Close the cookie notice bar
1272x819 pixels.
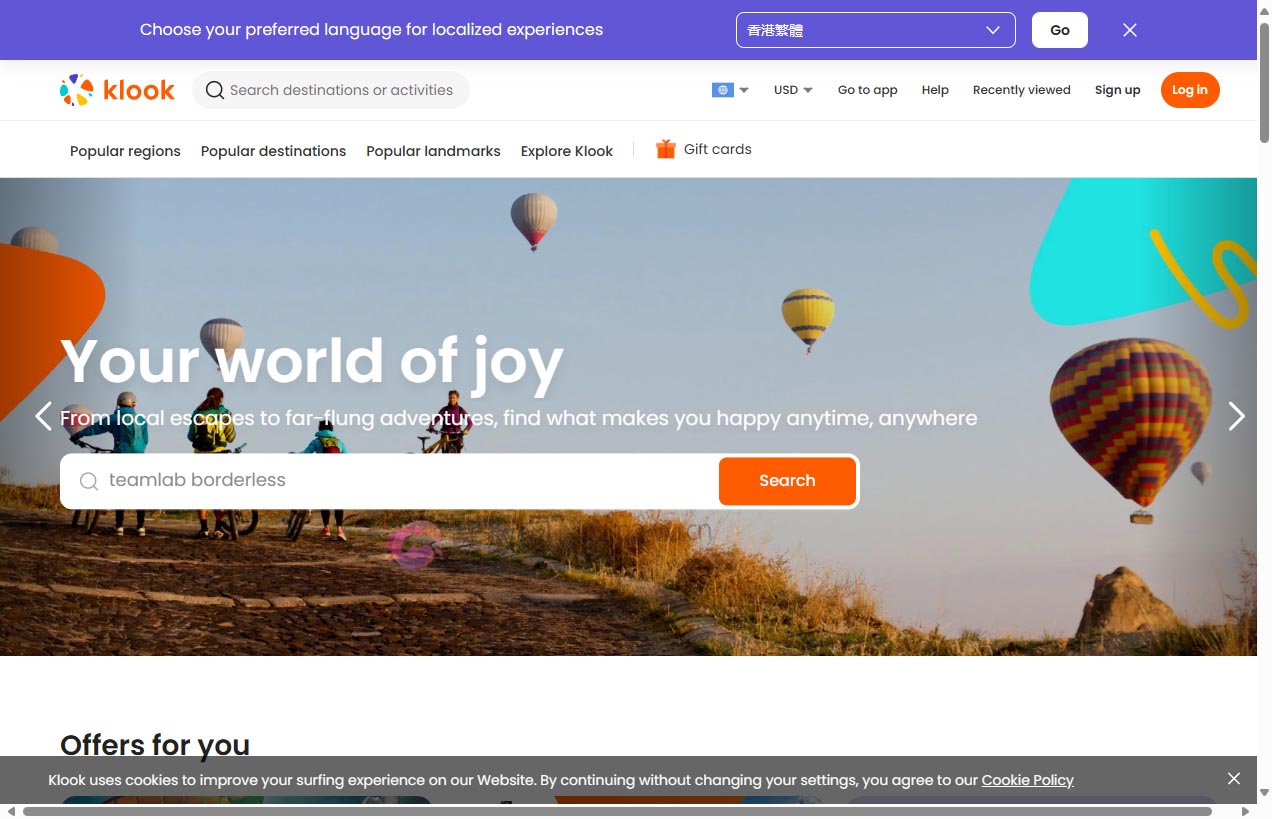[1234, 779]
